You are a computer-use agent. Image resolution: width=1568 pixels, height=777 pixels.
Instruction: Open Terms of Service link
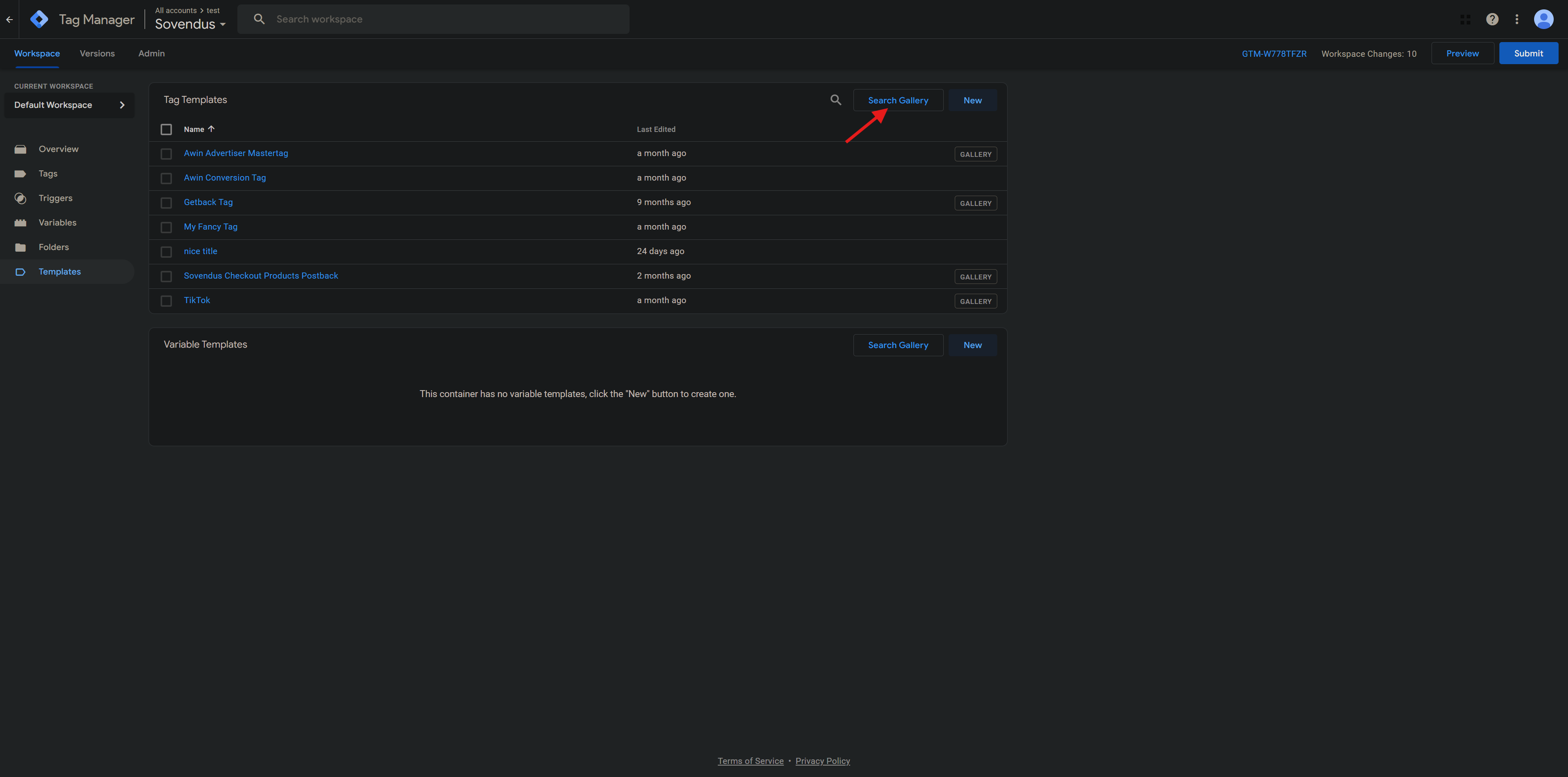point(750,761)
